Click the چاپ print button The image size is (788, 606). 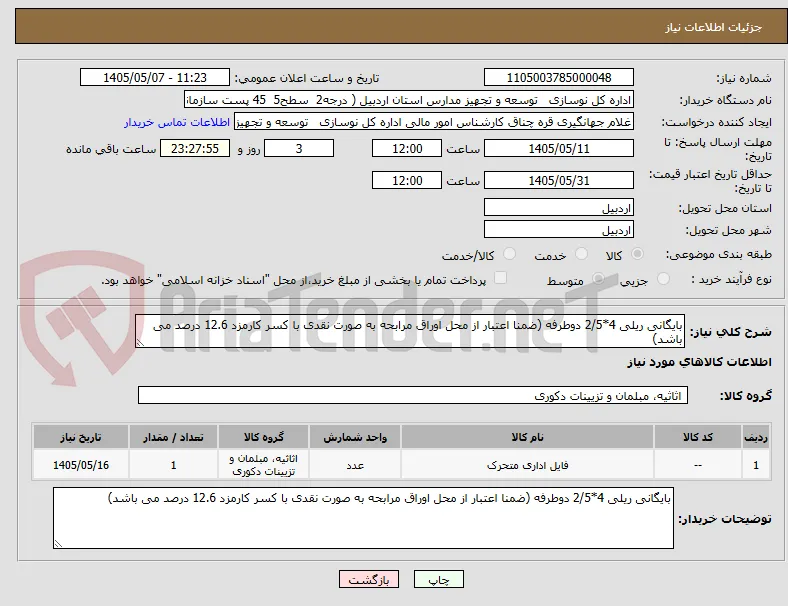[x=439, y=579]
